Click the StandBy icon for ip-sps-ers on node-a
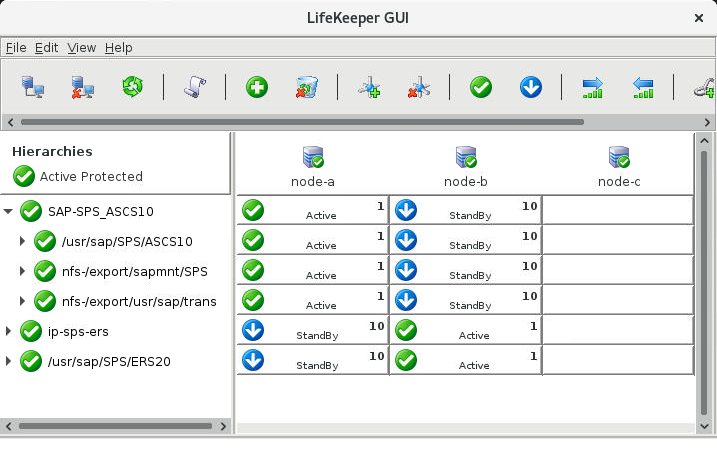Viewport: 717px width, 454px height. click(253, 330)
